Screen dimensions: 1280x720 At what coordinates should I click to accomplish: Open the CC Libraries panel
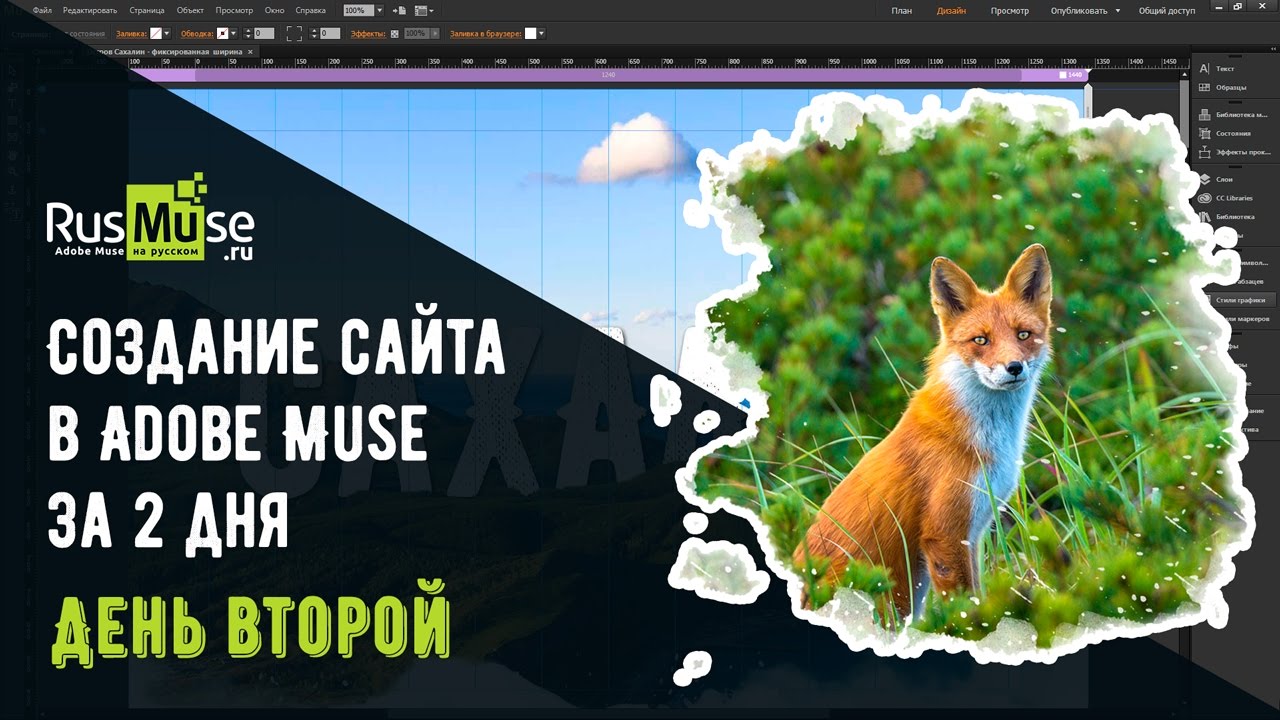coord(1225,198)
